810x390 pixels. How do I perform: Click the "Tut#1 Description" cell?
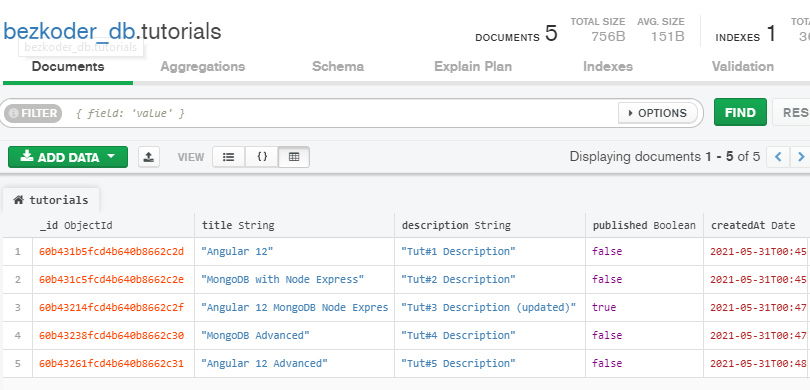(490, 252)
